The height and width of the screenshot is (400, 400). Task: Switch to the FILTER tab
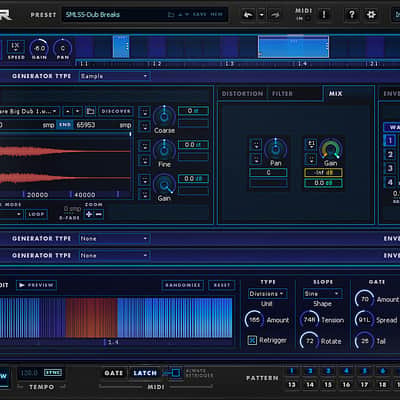tap(282, 94)
